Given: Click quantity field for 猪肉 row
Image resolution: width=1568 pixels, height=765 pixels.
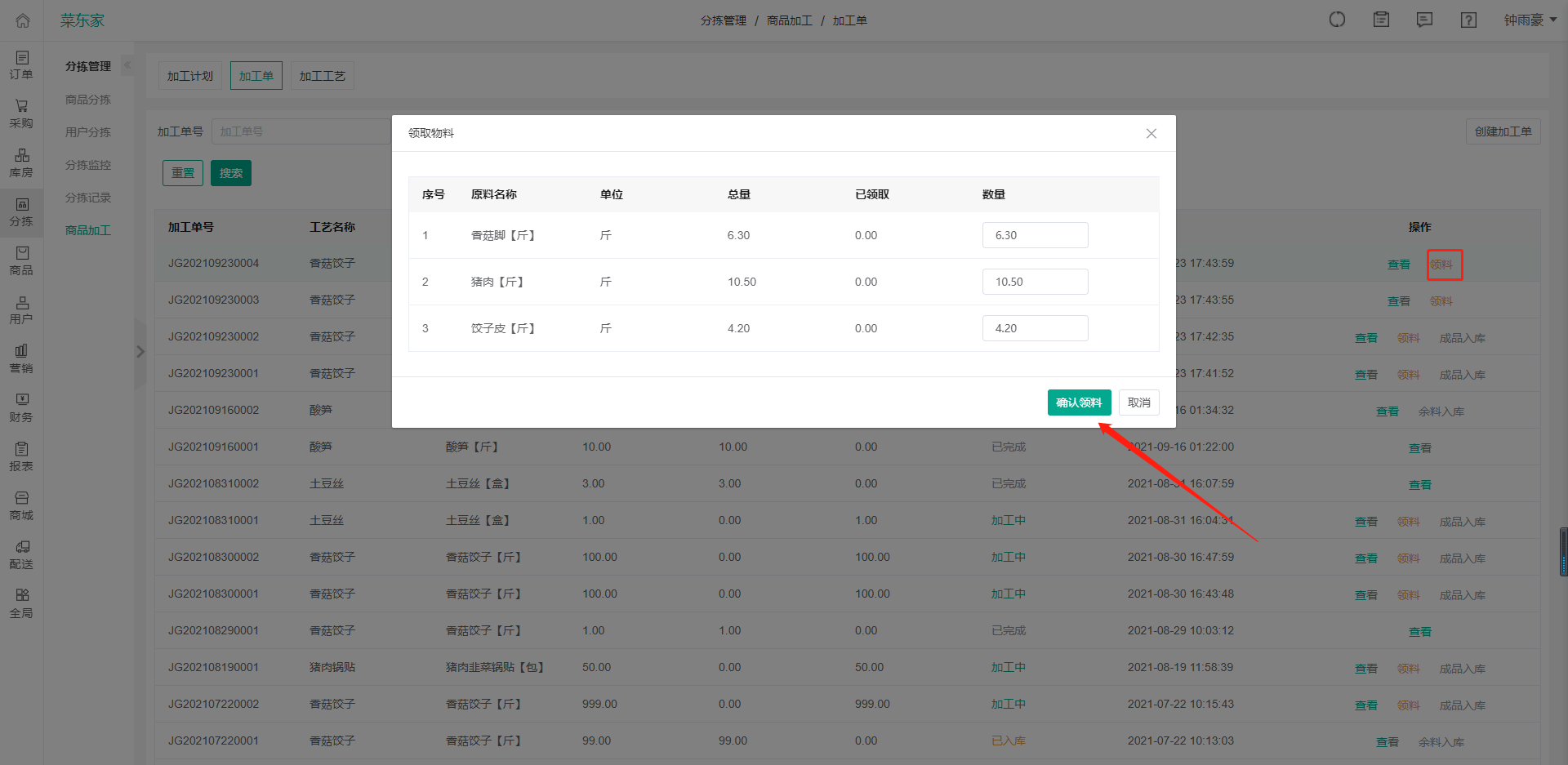Looking at the screenshot, I should (1035, 282).
